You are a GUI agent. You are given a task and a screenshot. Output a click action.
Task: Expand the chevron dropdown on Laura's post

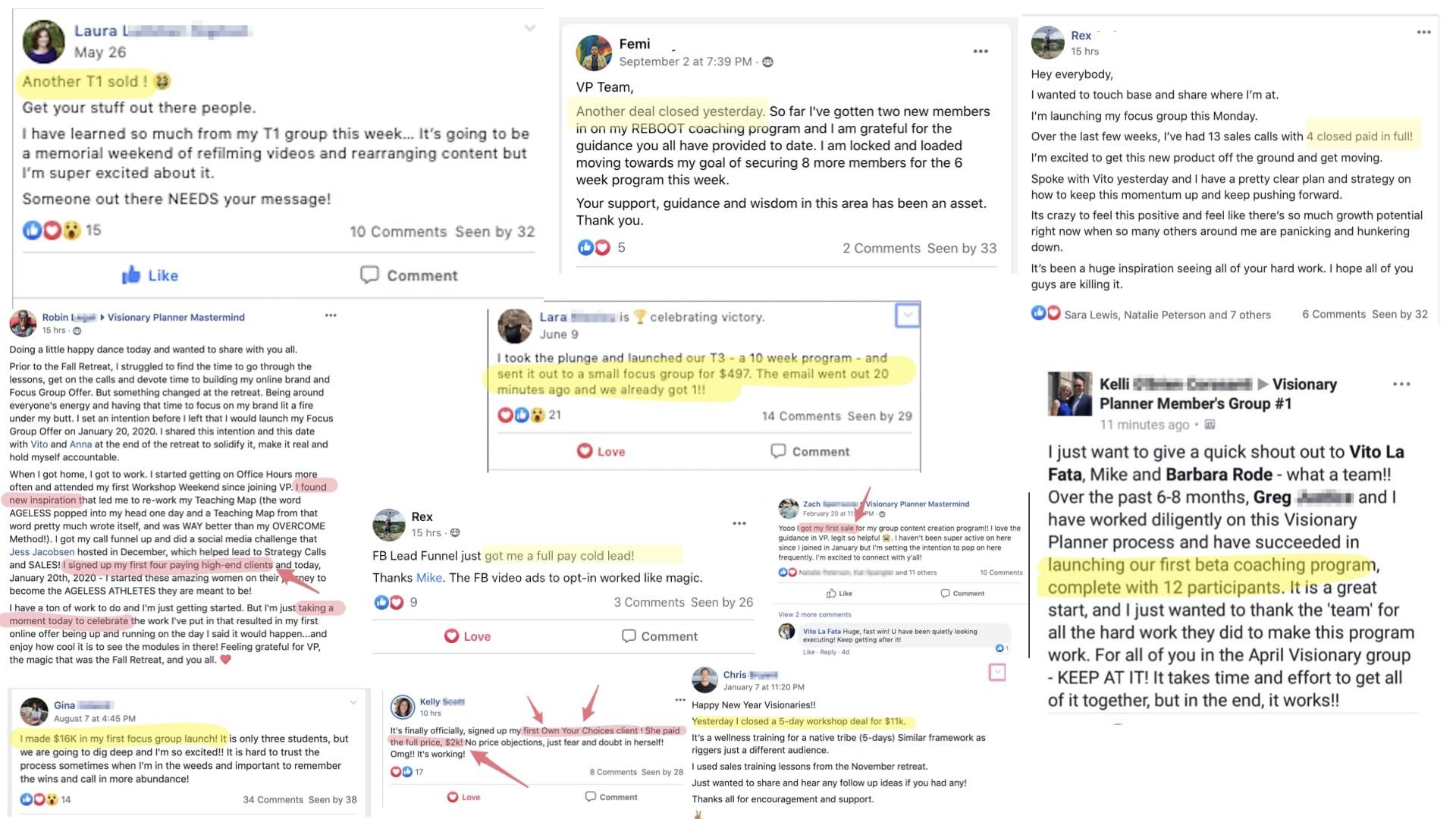coord(529,29)
